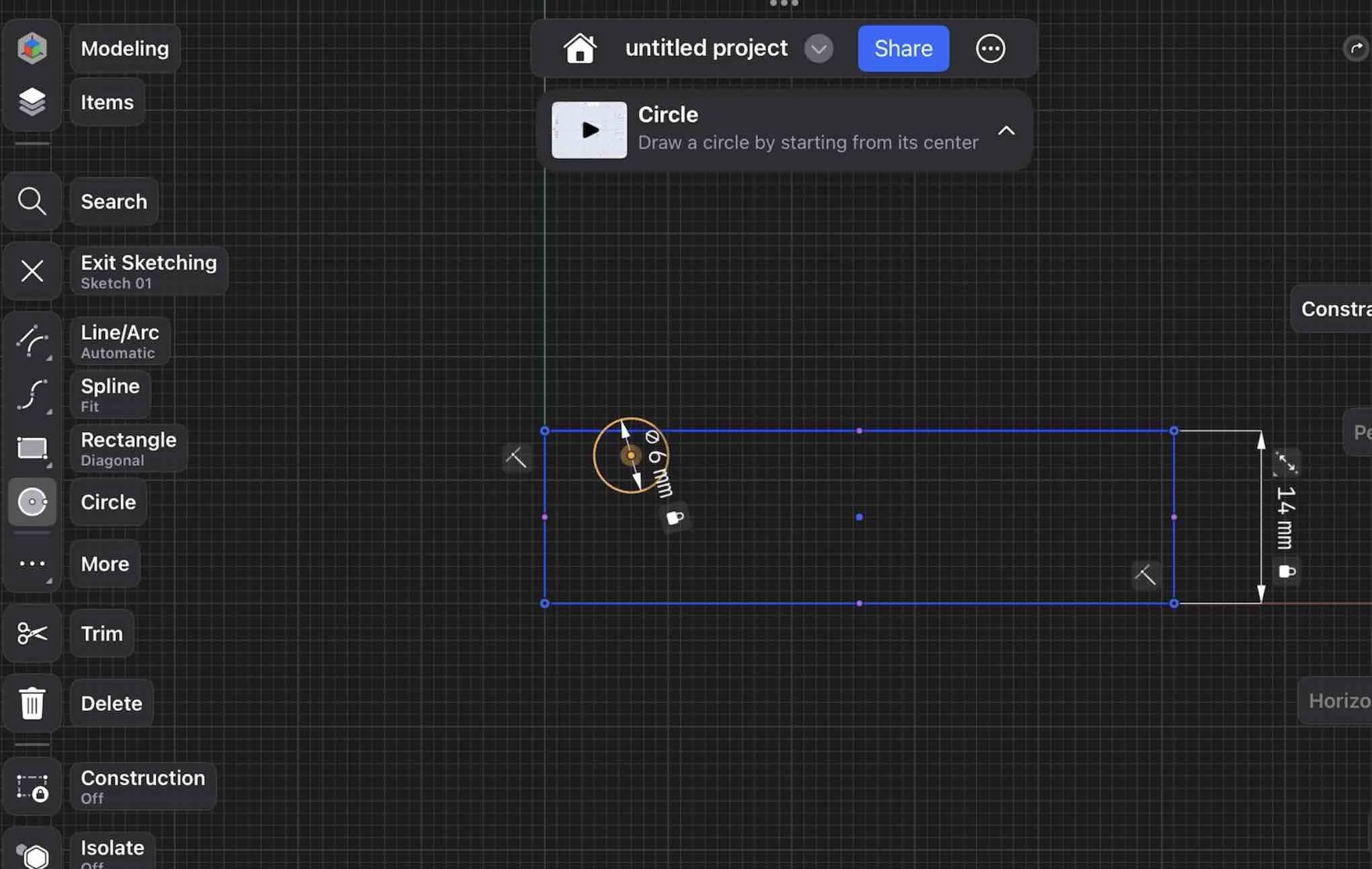The height and width of the screenshot is (869, 1372).
Task: Open the Delete tool
Action: pyautogui.click(x=32, y=702)
